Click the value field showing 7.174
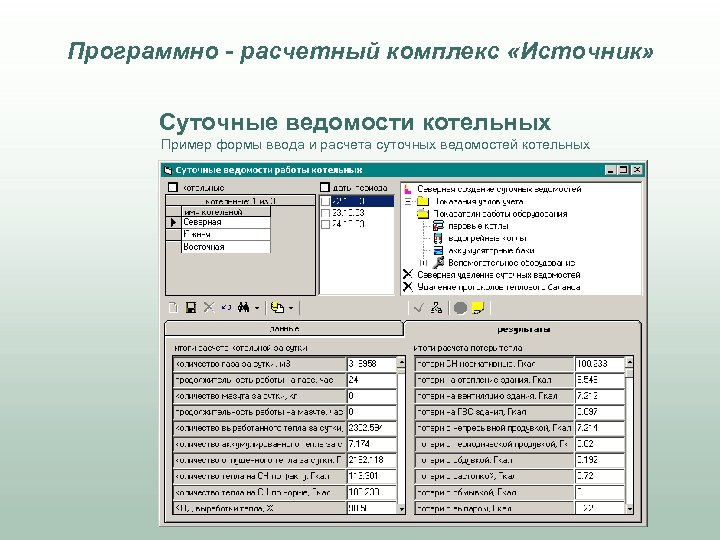This screenshot has height=540, width=720. pyautogui.click(x=371, y=444)
